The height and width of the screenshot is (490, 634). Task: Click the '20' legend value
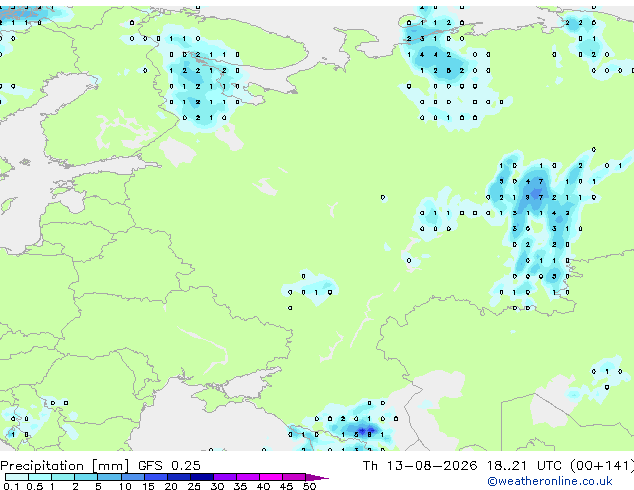(171, 486)
